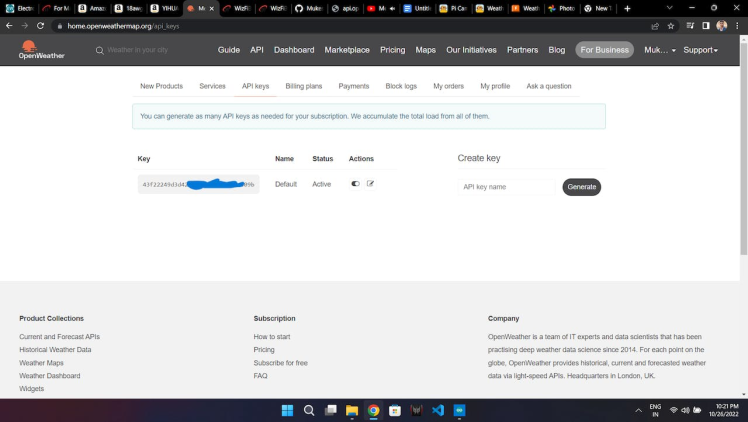View site security lock info
Viewport: 748px width, 422px height.
point(60,26)
